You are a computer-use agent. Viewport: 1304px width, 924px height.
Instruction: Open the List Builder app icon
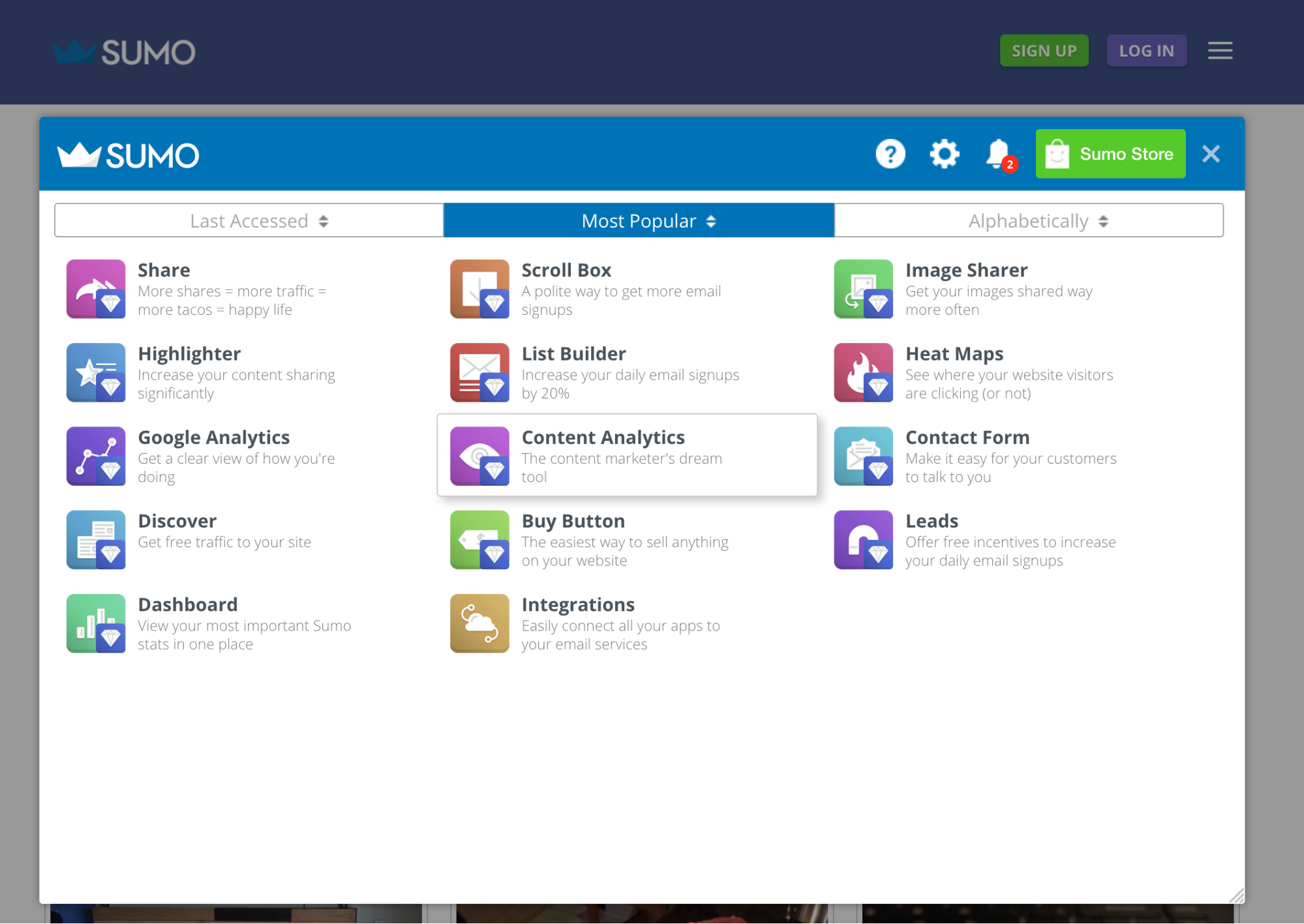tap(479, 372)
